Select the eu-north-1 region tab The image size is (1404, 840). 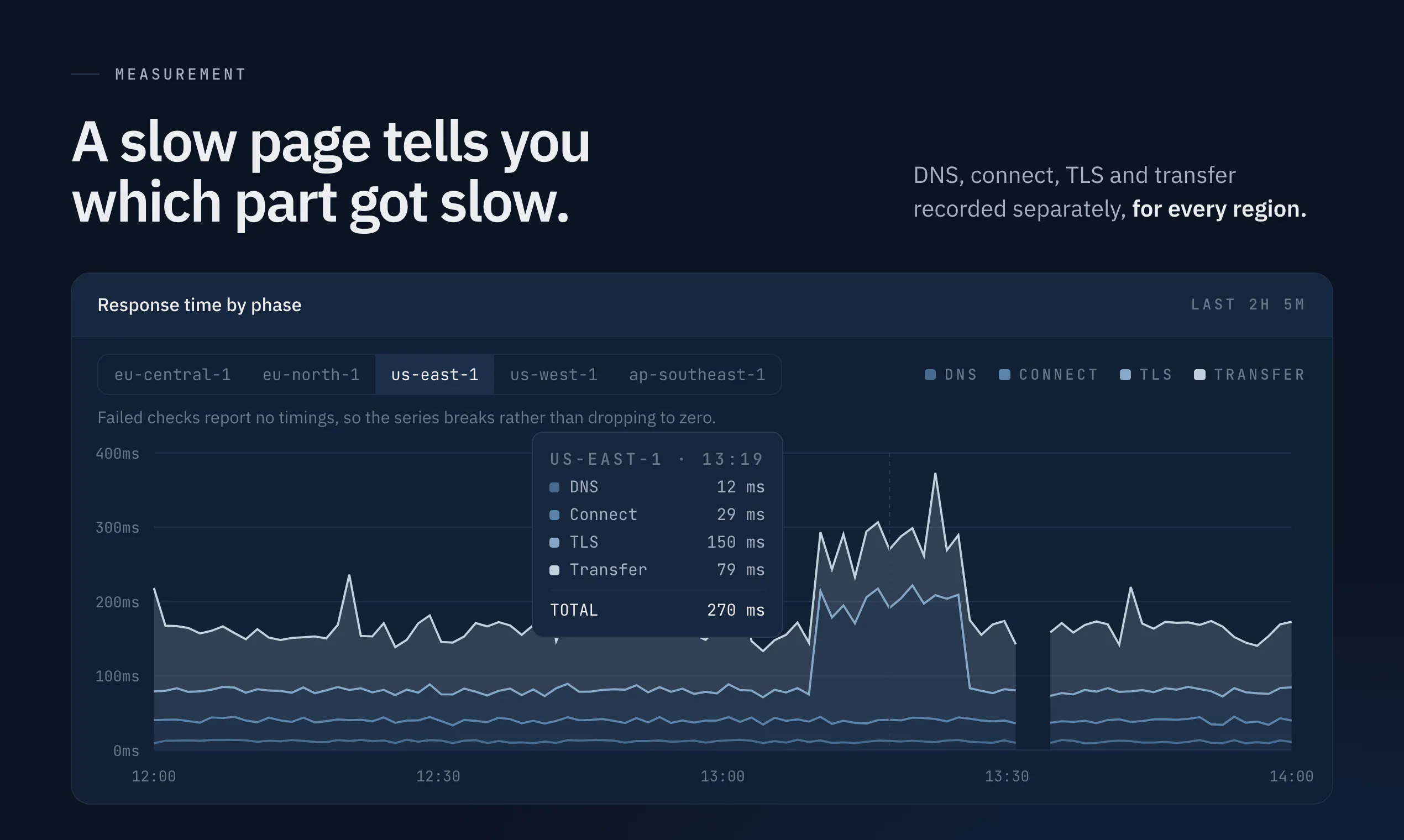(x=311, y=375)
